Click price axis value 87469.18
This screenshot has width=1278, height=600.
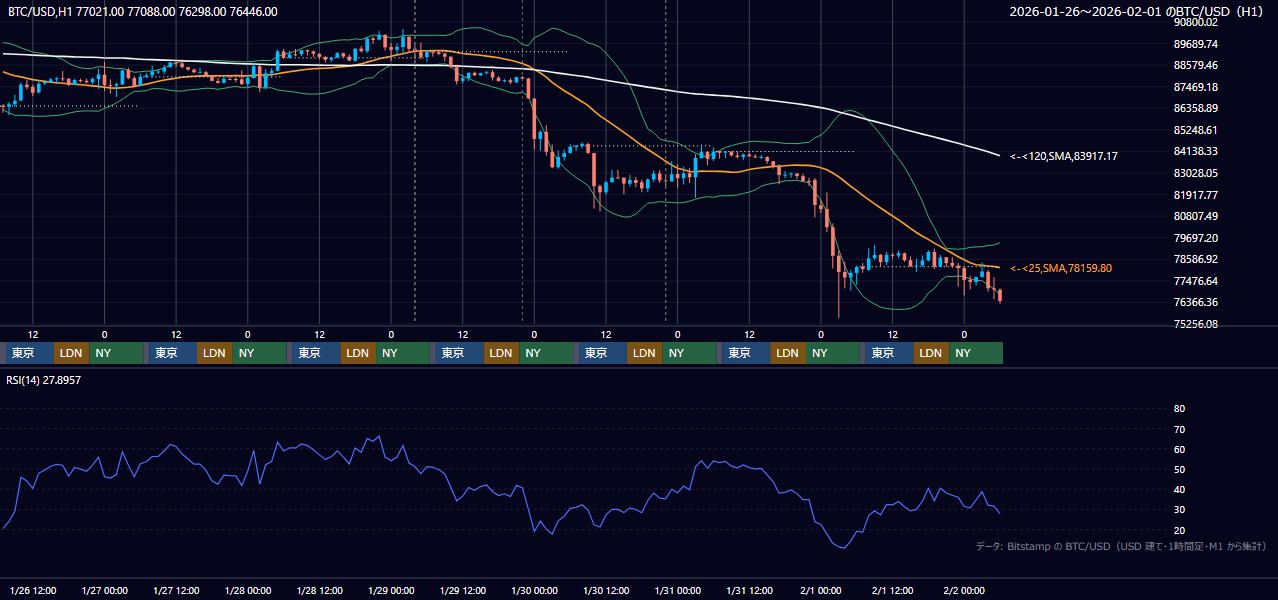(1195, 87)
